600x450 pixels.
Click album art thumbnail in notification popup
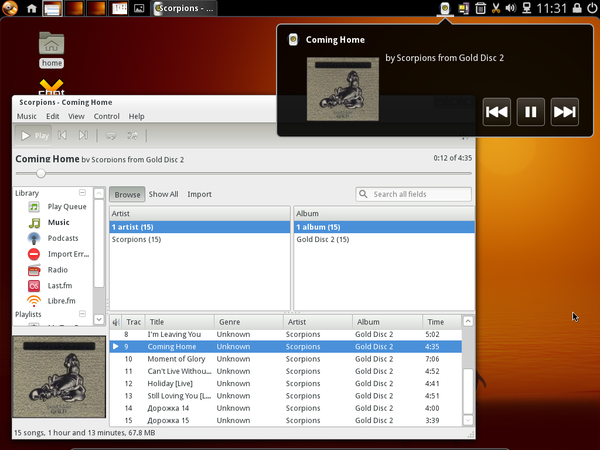point(343,89)
